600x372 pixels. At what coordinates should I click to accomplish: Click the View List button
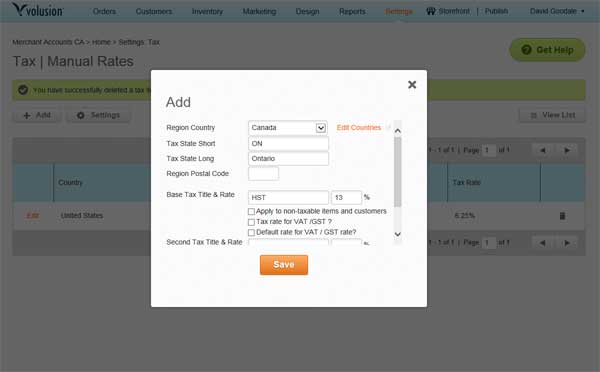point(552,115)
